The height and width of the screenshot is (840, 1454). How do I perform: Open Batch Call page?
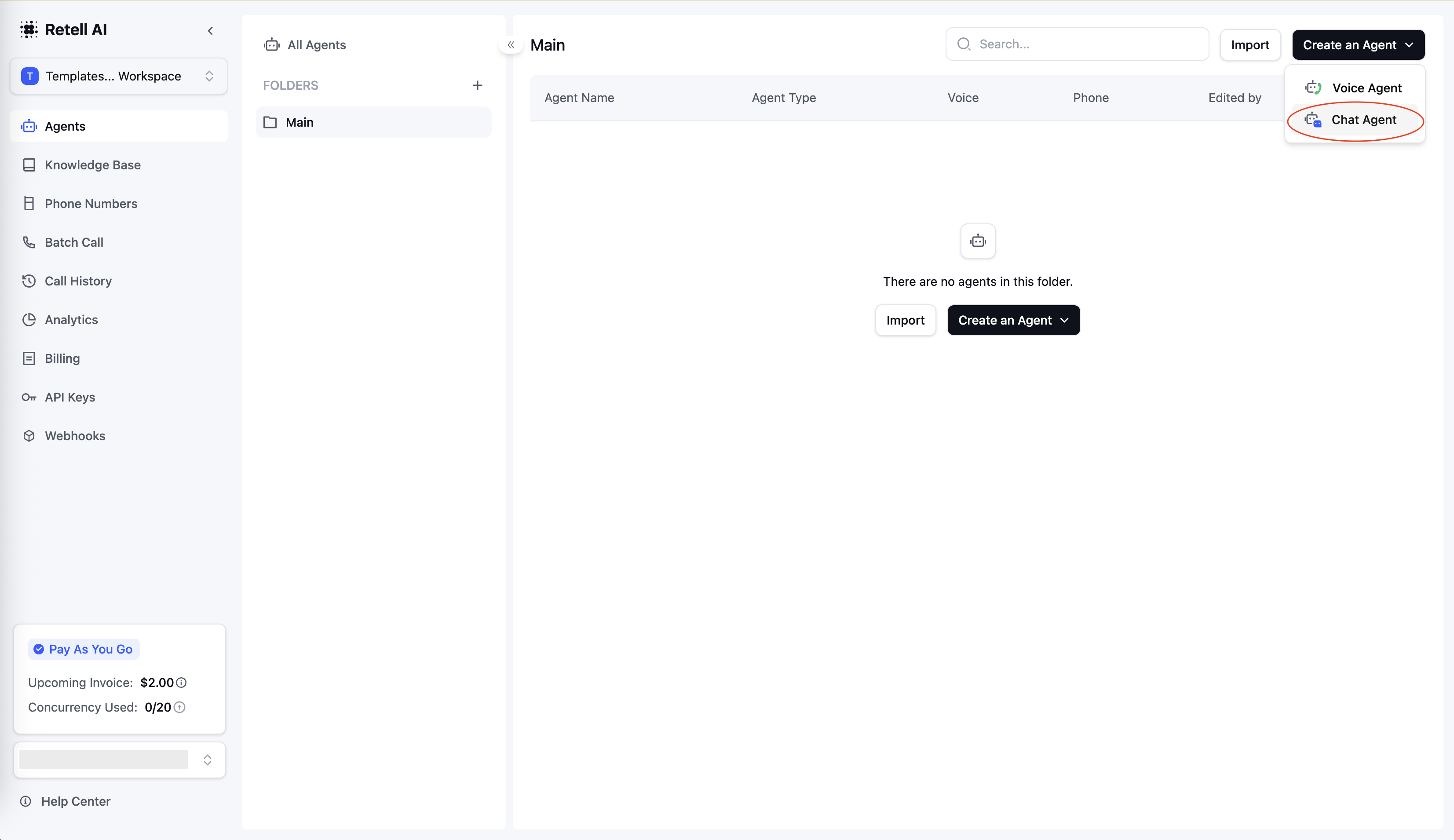click(x=119, y=242)
